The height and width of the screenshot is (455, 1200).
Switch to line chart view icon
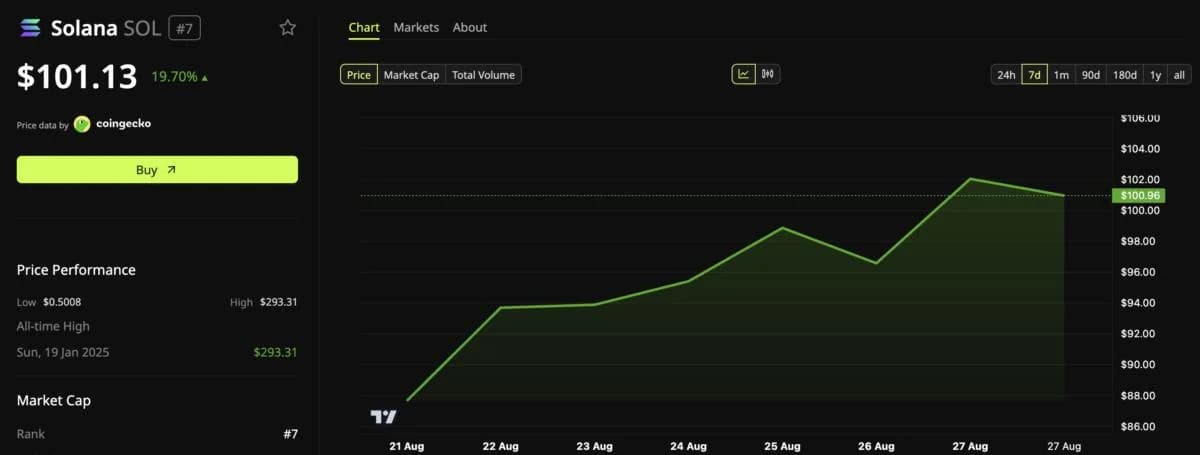click(744, 74)
